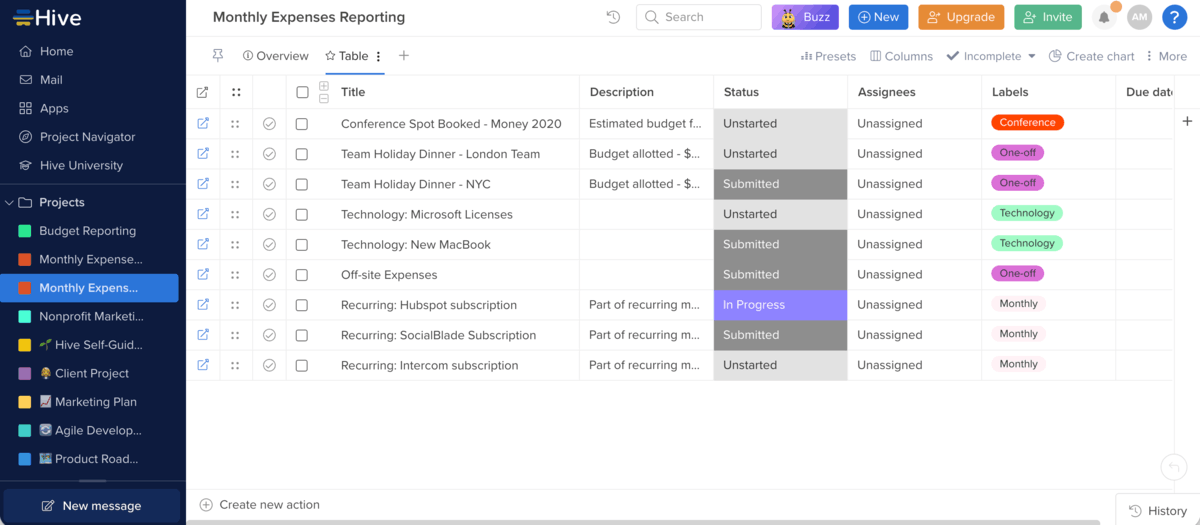This screenshot has width=1200, height=525.
Task: Open Table tab three-dot options
Action: 378,57
